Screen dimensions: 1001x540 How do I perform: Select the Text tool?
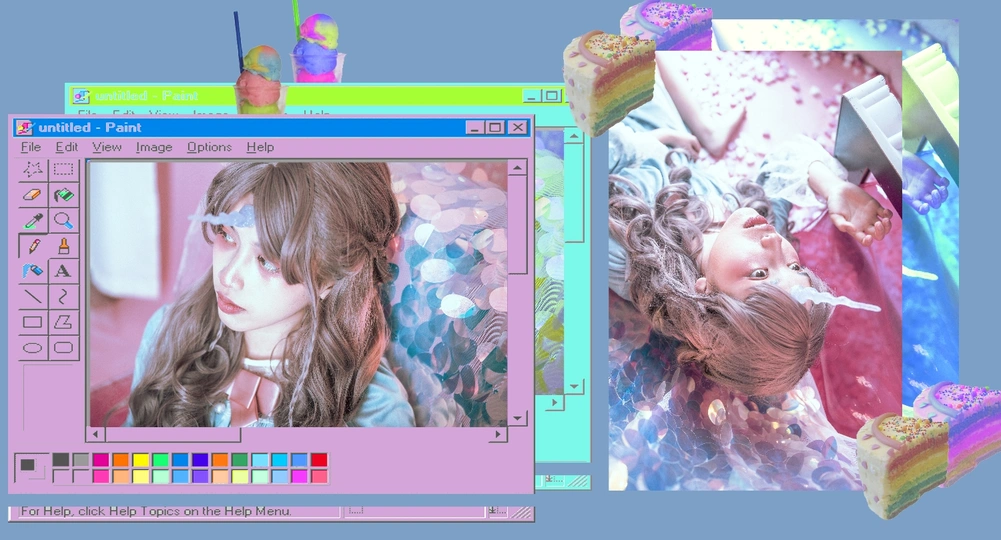click(63, 271)
